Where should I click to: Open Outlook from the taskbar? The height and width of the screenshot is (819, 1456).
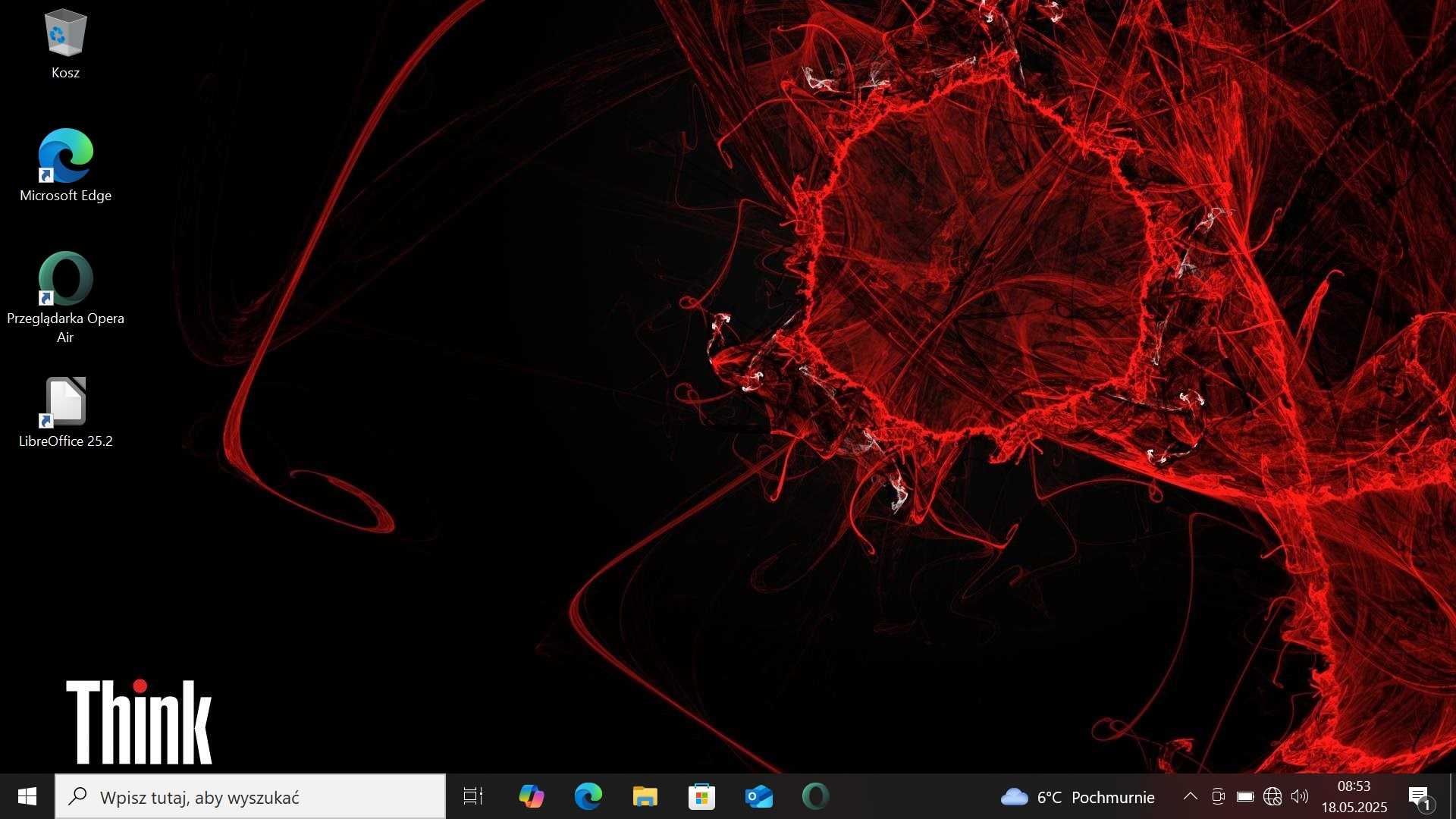pos(758,796)
